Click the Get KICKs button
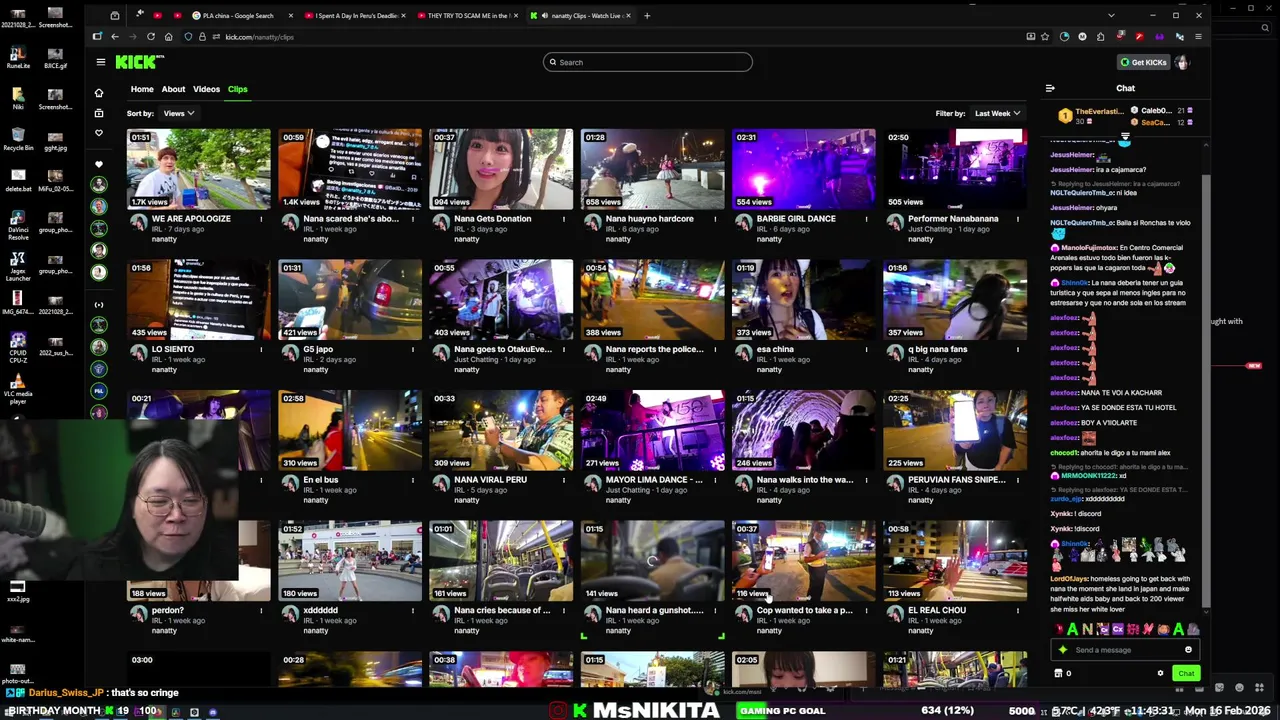1280x720 pixels. click(1143, 62)
